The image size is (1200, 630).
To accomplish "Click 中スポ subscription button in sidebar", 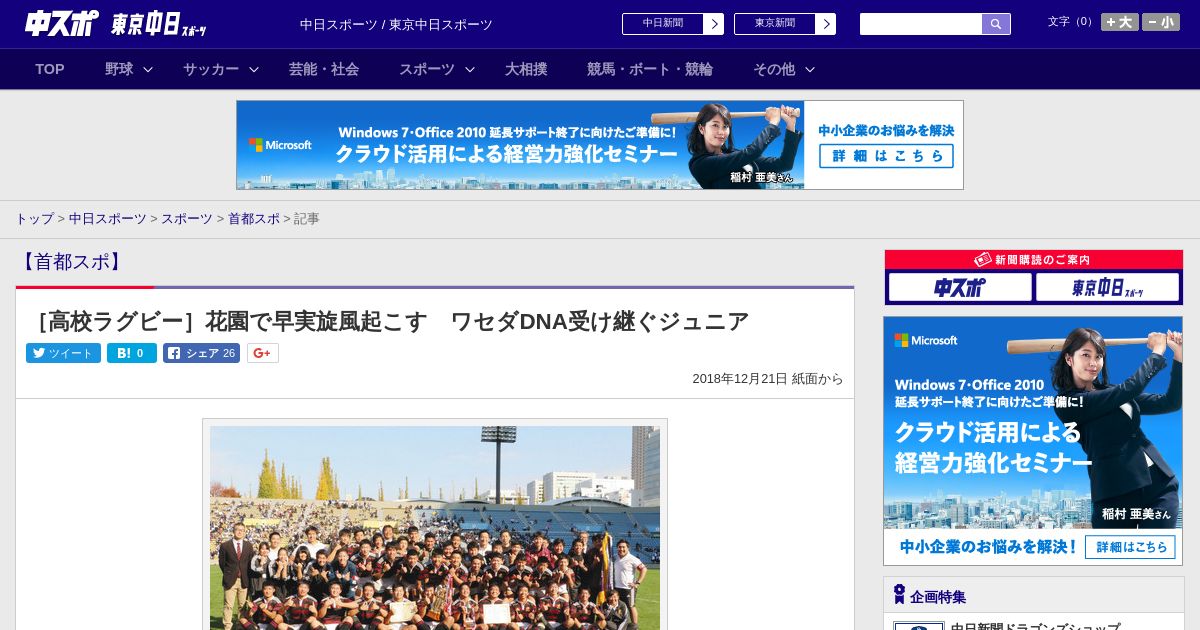I will [960, 288].
